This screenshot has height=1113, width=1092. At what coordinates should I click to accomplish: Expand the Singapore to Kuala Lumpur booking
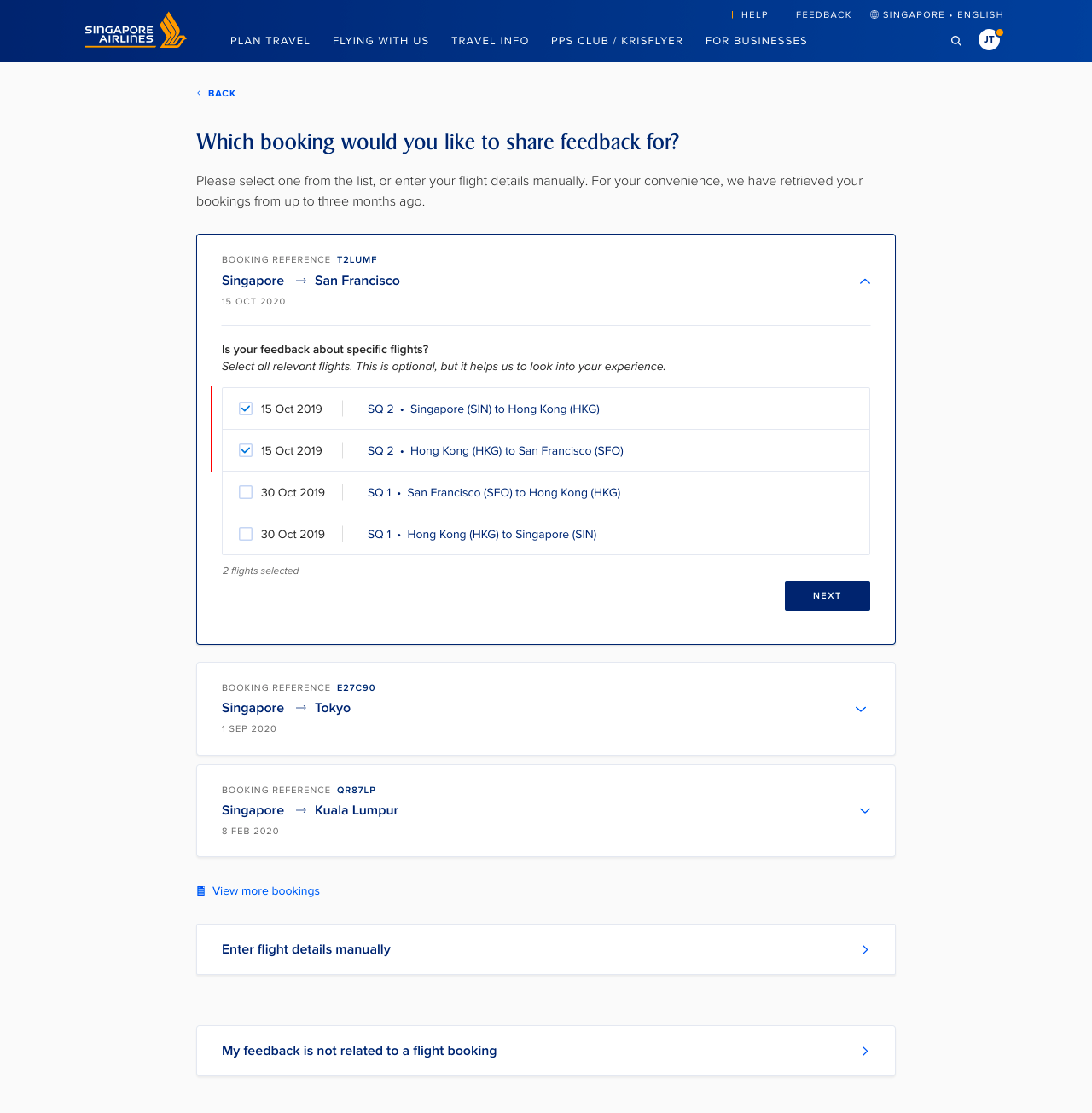(x=865, y=810)
